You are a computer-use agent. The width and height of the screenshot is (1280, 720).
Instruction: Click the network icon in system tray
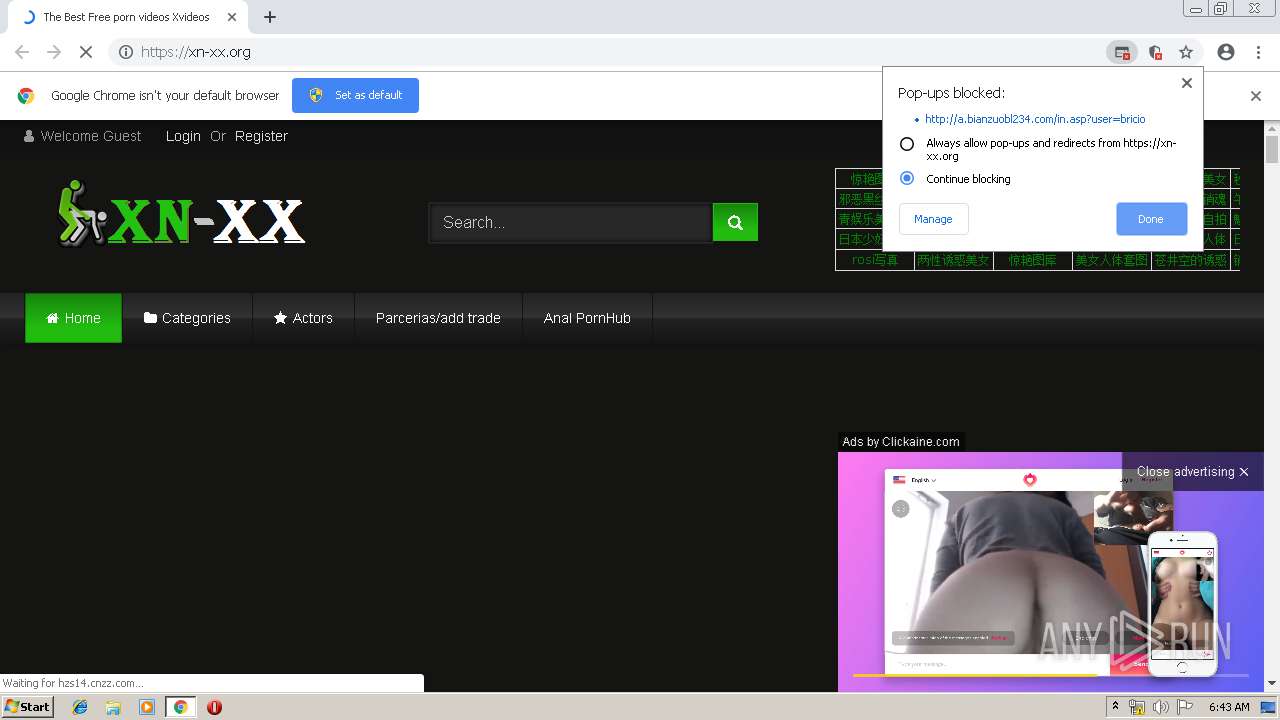pos(1137,707)
